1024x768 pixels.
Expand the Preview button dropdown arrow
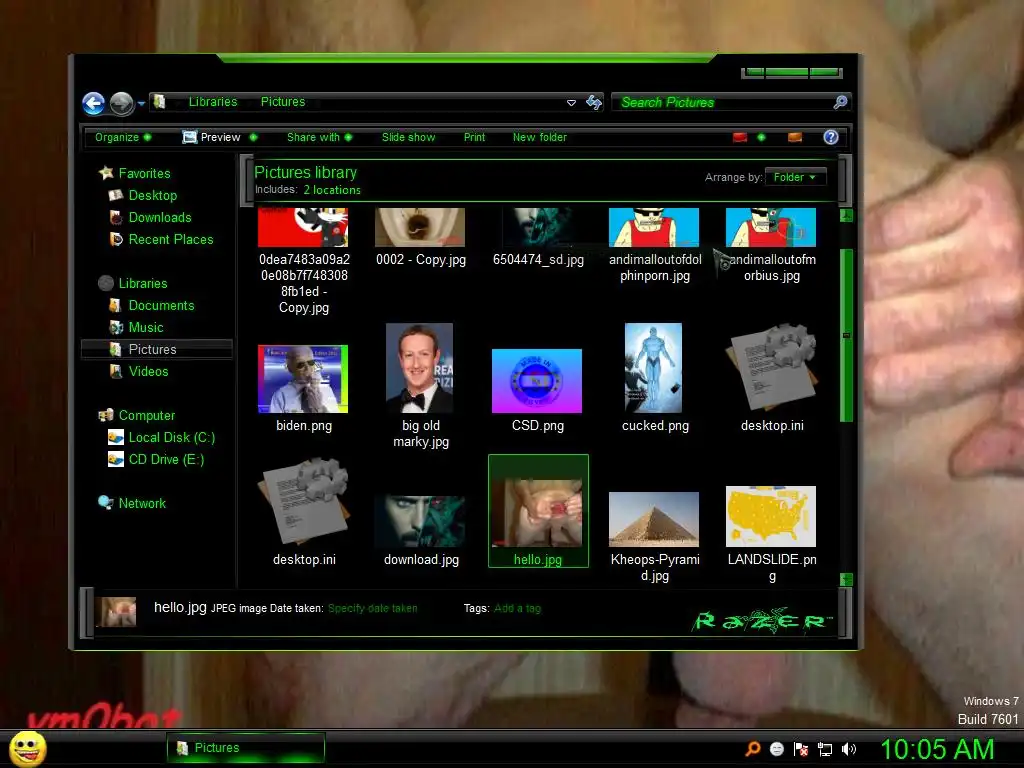pos(253,137)
